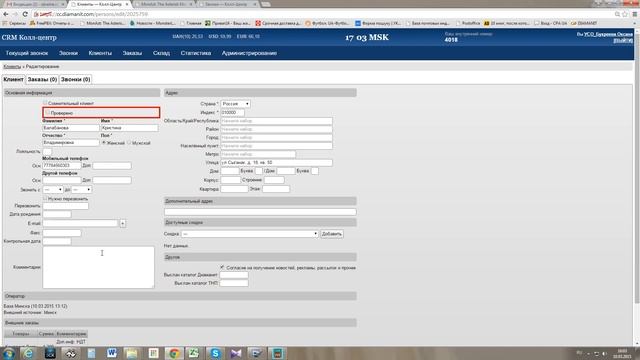
Task: Check the Проверено checkbox
Action: [48, 112]
